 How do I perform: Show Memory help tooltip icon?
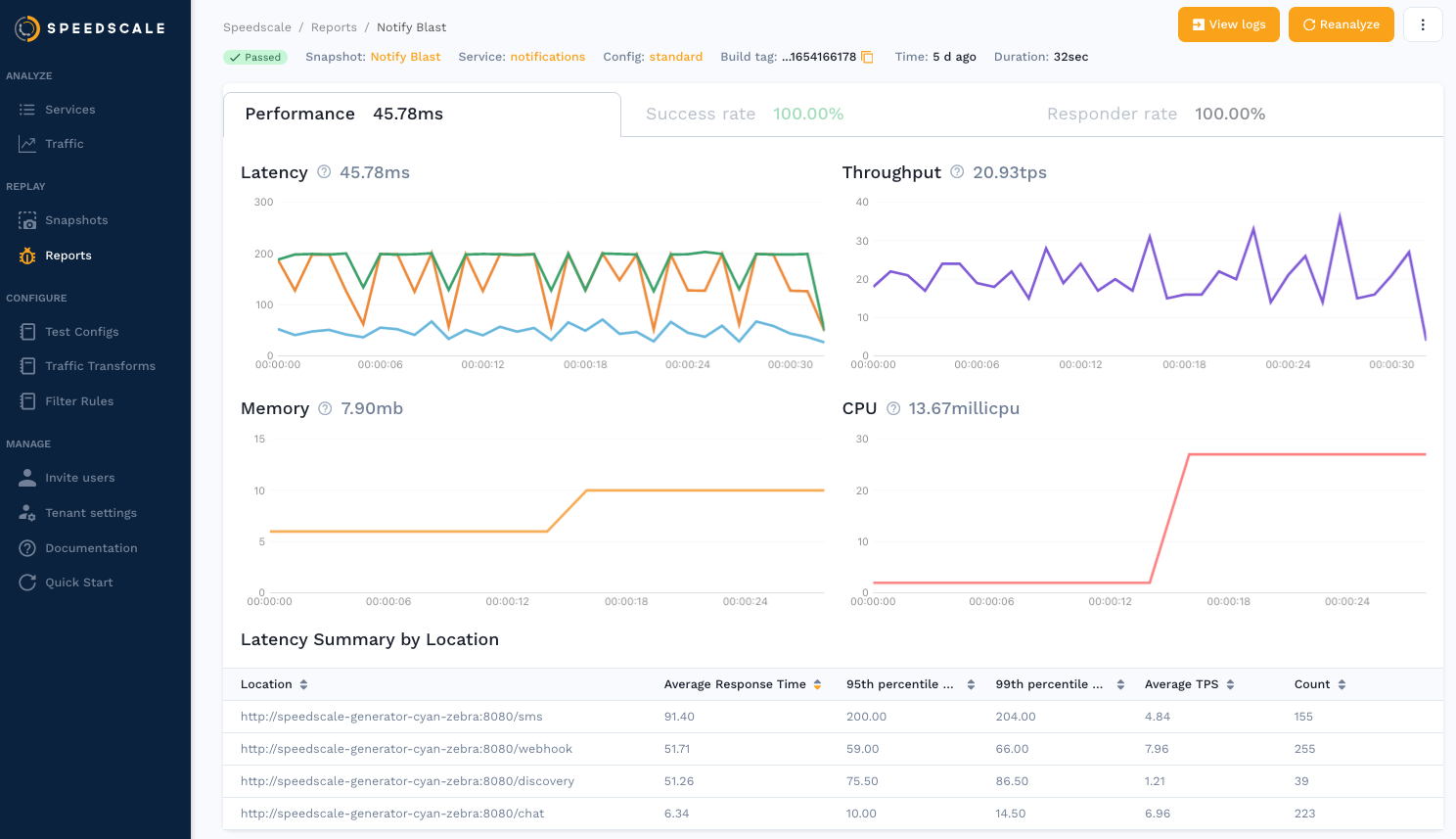(325, 408)
